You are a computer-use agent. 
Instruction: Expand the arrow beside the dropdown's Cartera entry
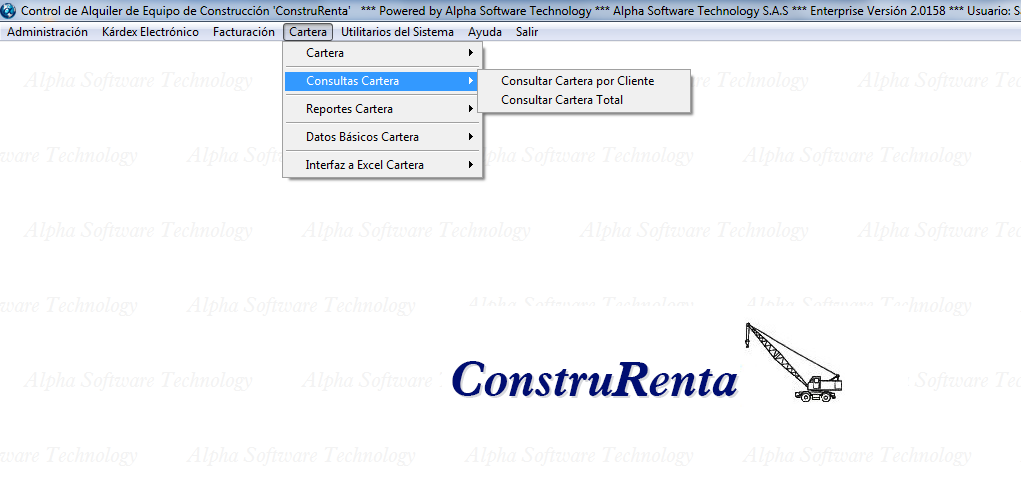[471, 53]
